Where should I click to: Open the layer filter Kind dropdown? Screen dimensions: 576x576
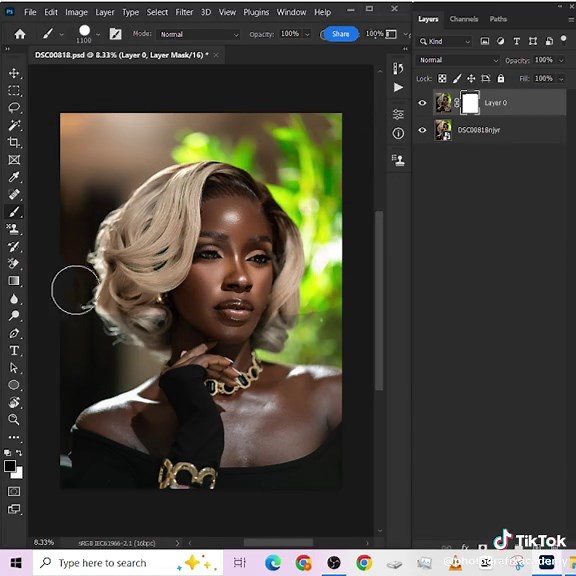444,42
